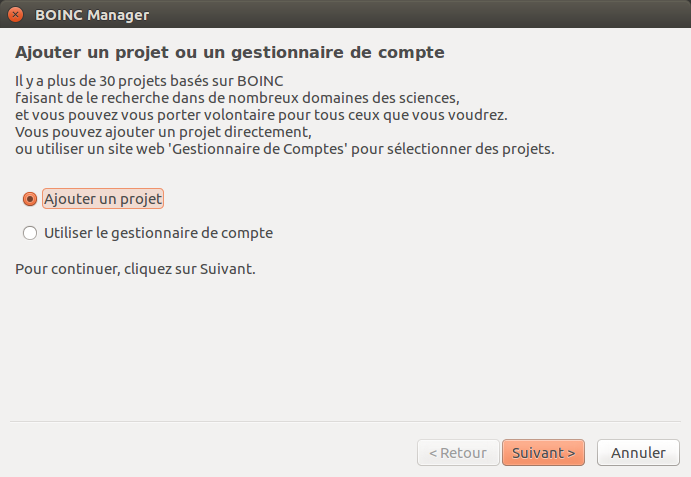Go back using the '< Retour' button
This screenshot has height=477, width=691.
tap(457, 452)
